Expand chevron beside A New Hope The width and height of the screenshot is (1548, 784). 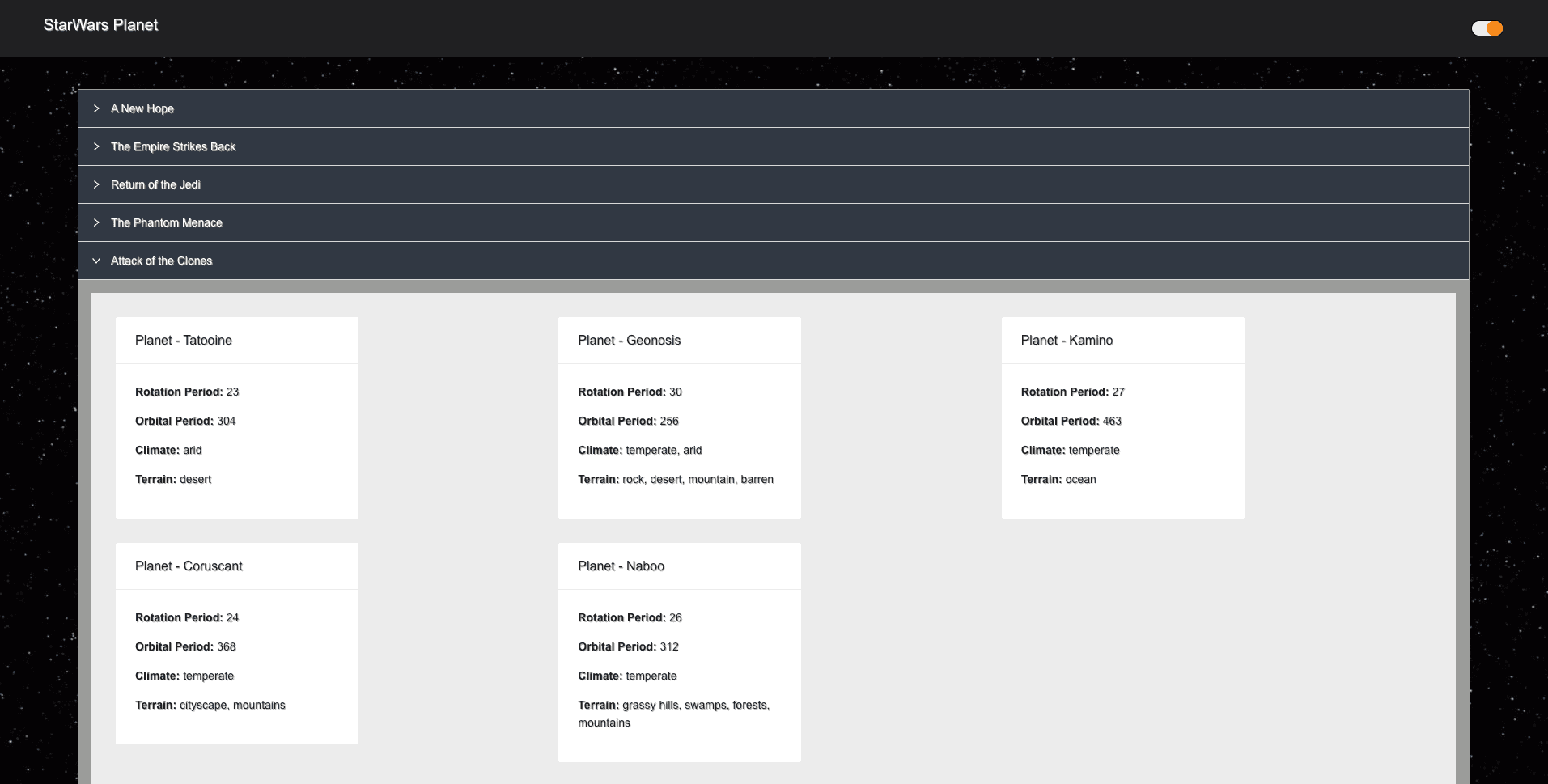96,108
